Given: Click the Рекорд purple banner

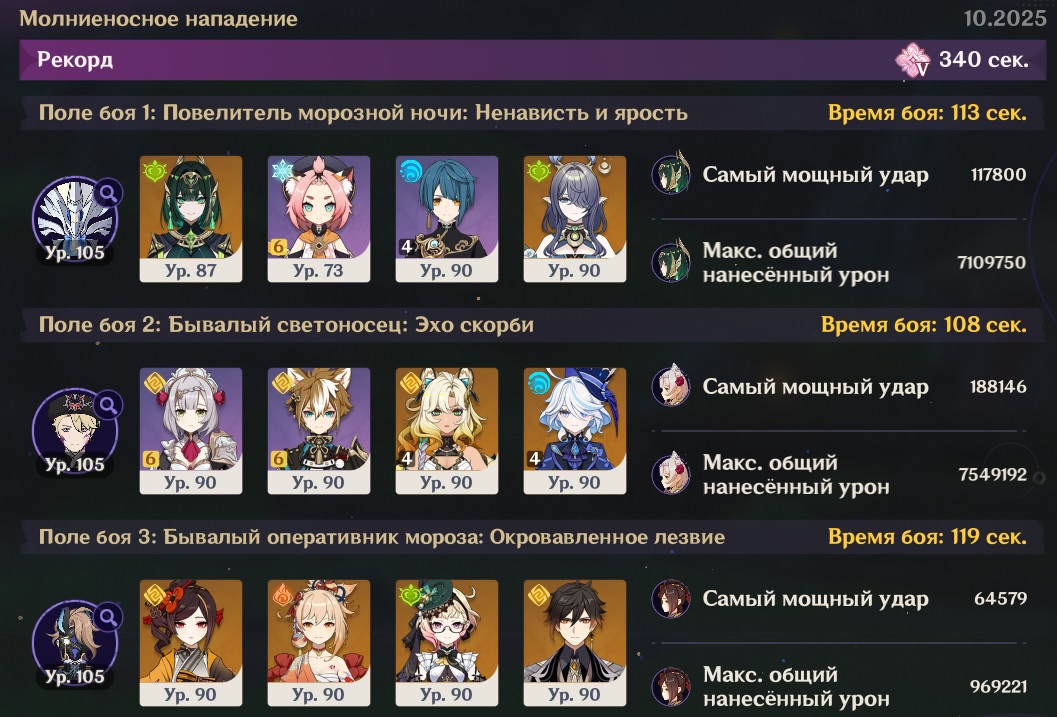Looking at the screenshot, I should (533, 60).
